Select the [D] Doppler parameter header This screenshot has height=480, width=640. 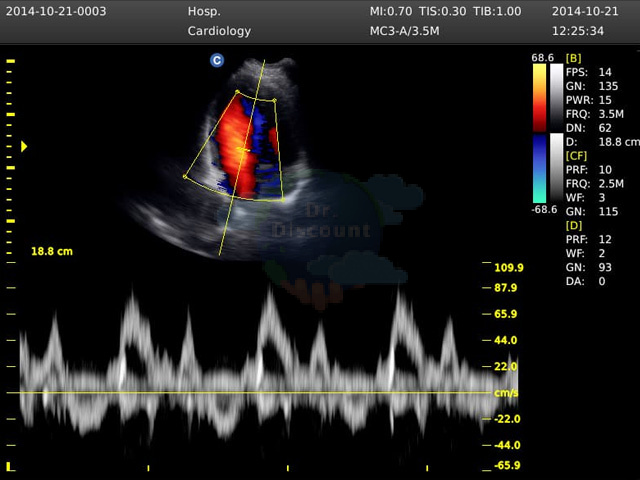pos(574,225)
